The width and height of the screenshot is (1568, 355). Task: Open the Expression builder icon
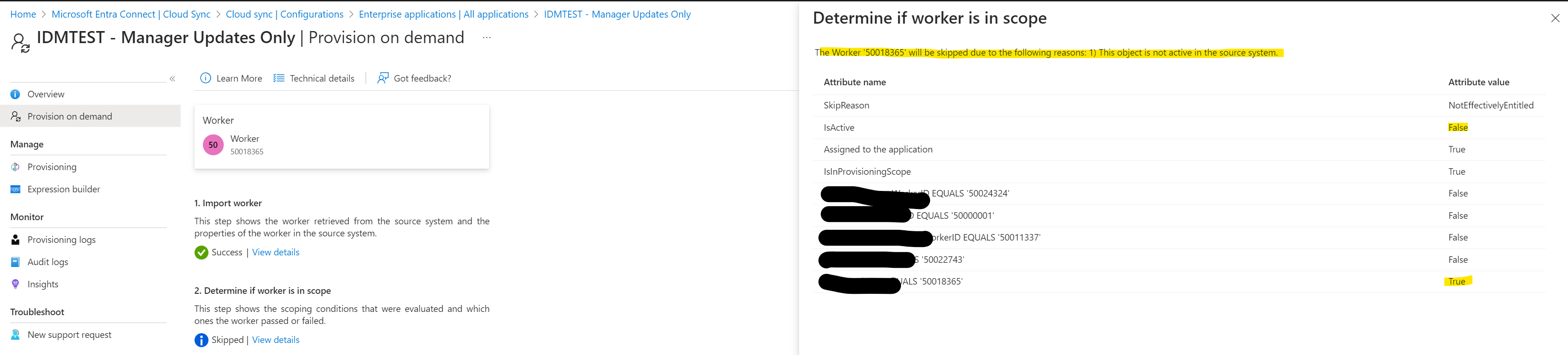tap(15, 190)
